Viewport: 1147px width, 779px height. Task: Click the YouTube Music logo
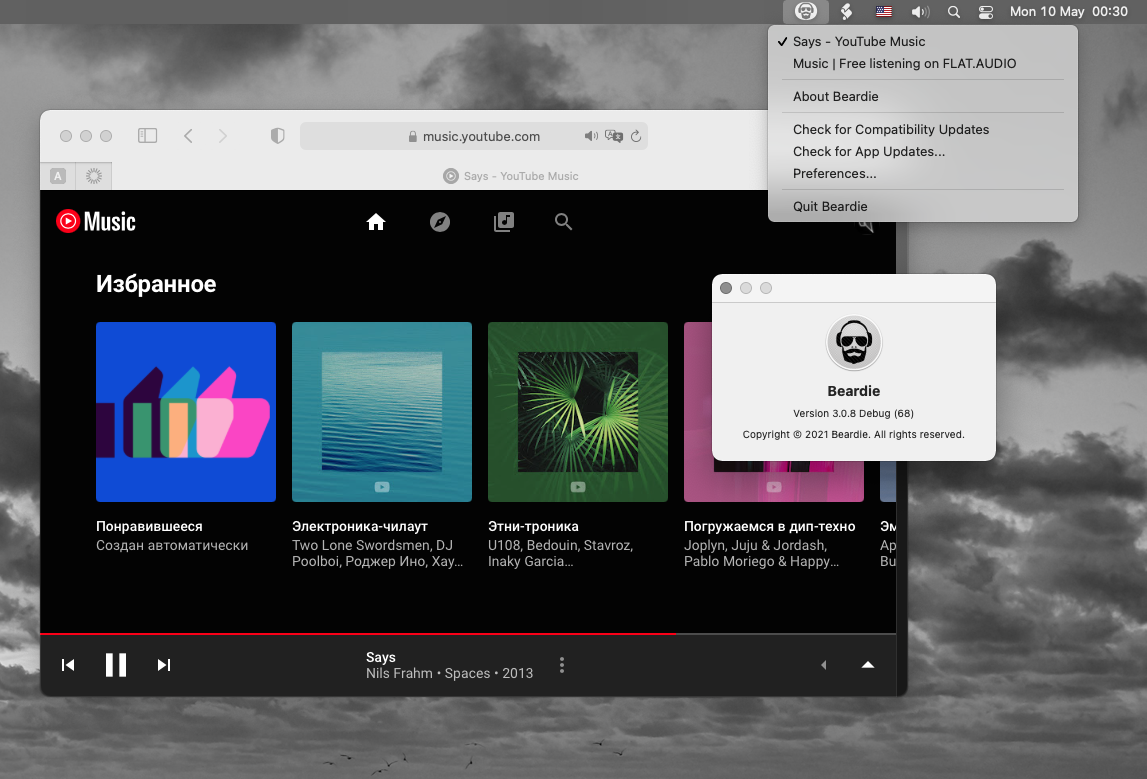[x=96, y=222]
